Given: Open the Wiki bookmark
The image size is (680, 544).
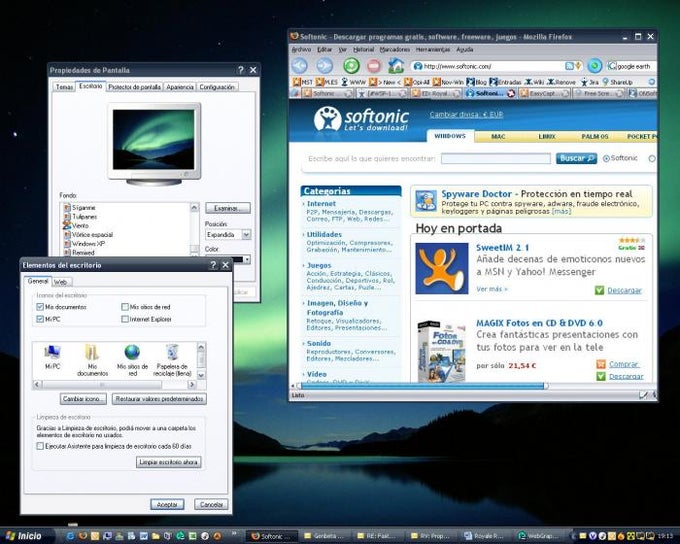Looking at the screenshot, I should point(534,82).
